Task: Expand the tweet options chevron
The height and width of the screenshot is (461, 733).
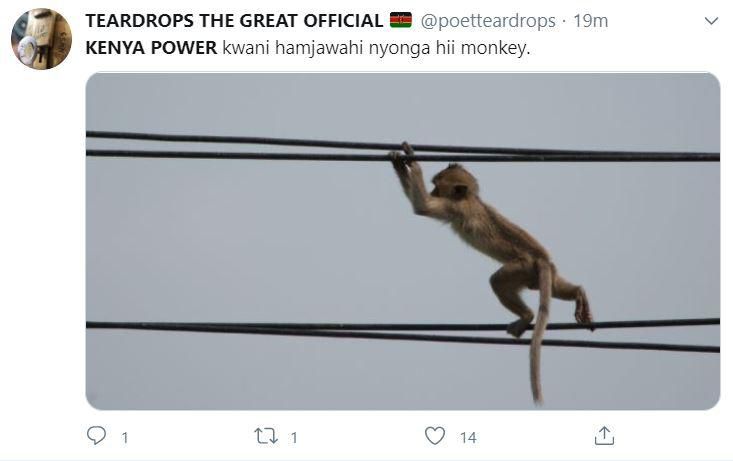Action: (x=711, y=21)
